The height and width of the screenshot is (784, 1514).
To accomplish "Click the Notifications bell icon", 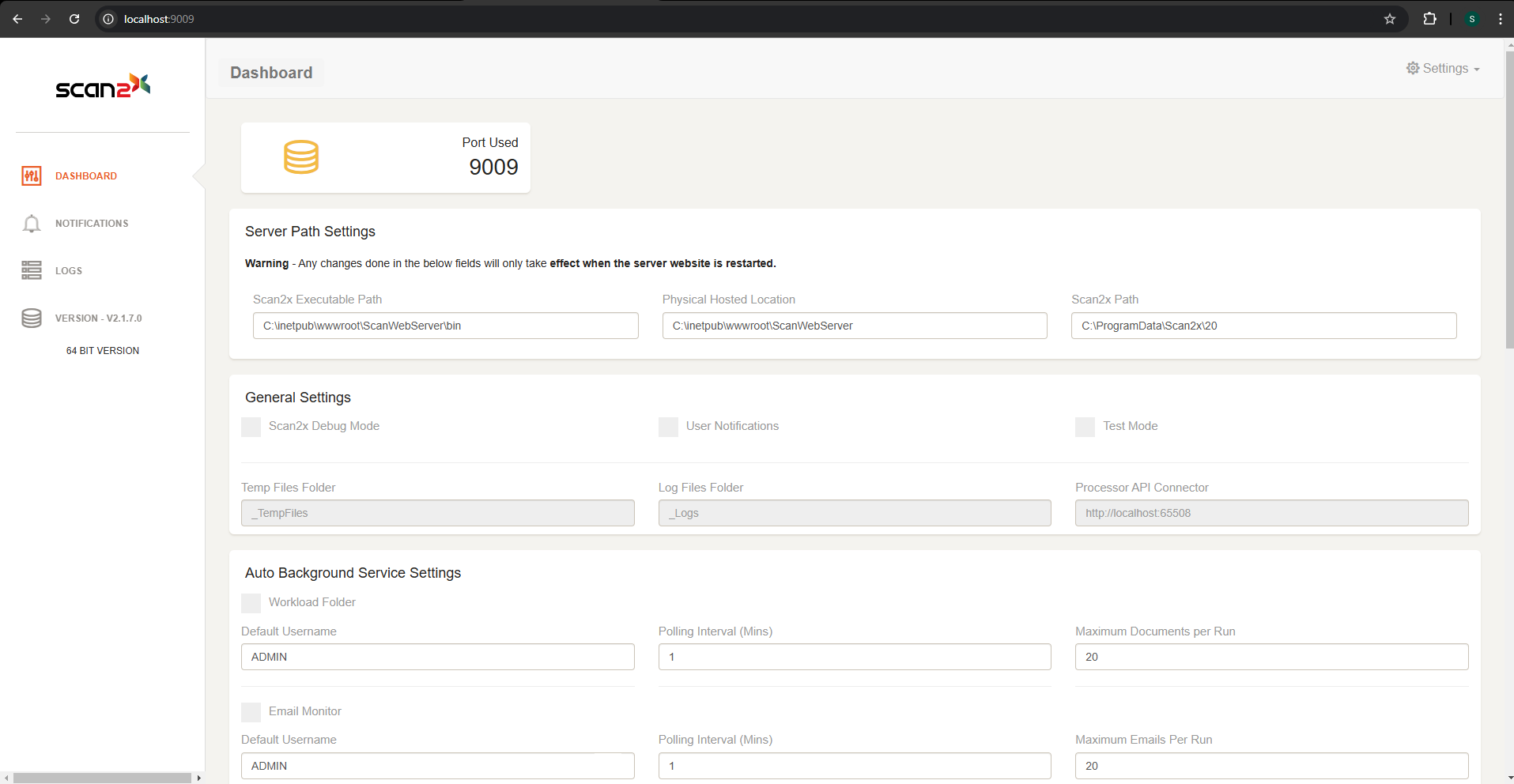I will 32,224.
